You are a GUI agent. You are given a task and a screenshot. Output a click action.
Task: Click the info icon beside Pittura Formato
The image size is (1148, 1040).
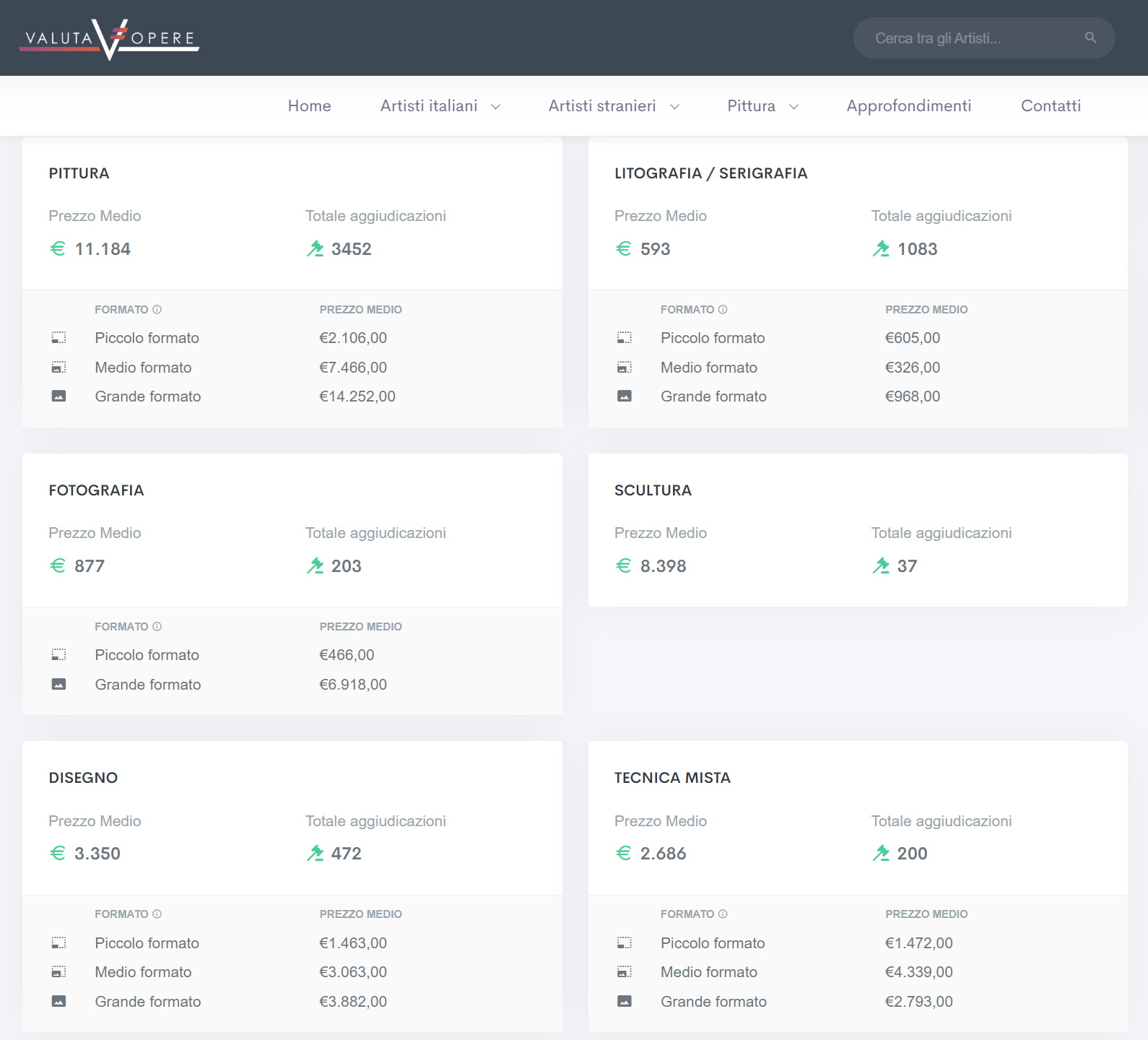click(157, 310)
